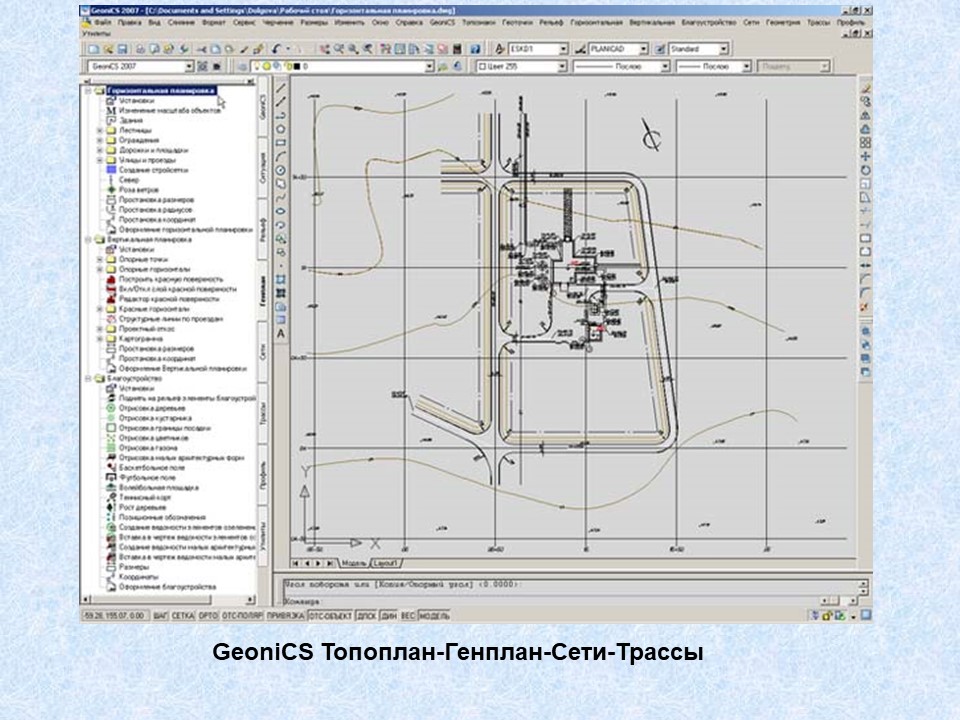Click 'Теннисный корт' in the tree
The image size is (960, 720).
pos(145,498)
